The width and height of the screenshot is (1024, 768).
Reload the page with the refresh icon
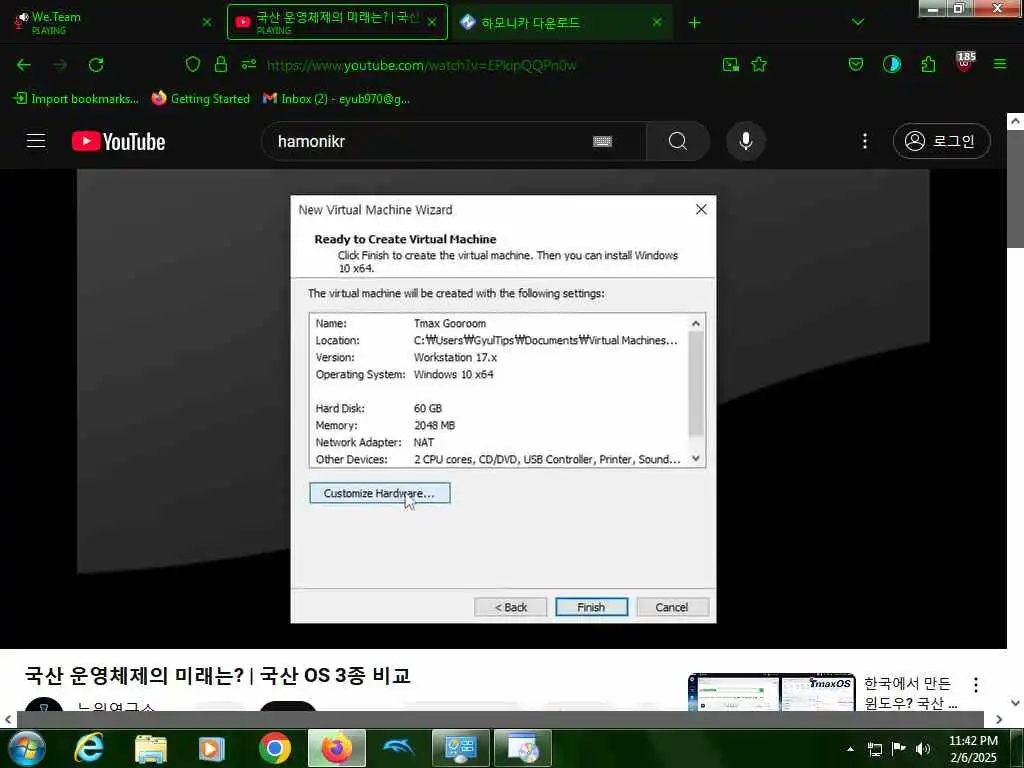tap(96, 65)
